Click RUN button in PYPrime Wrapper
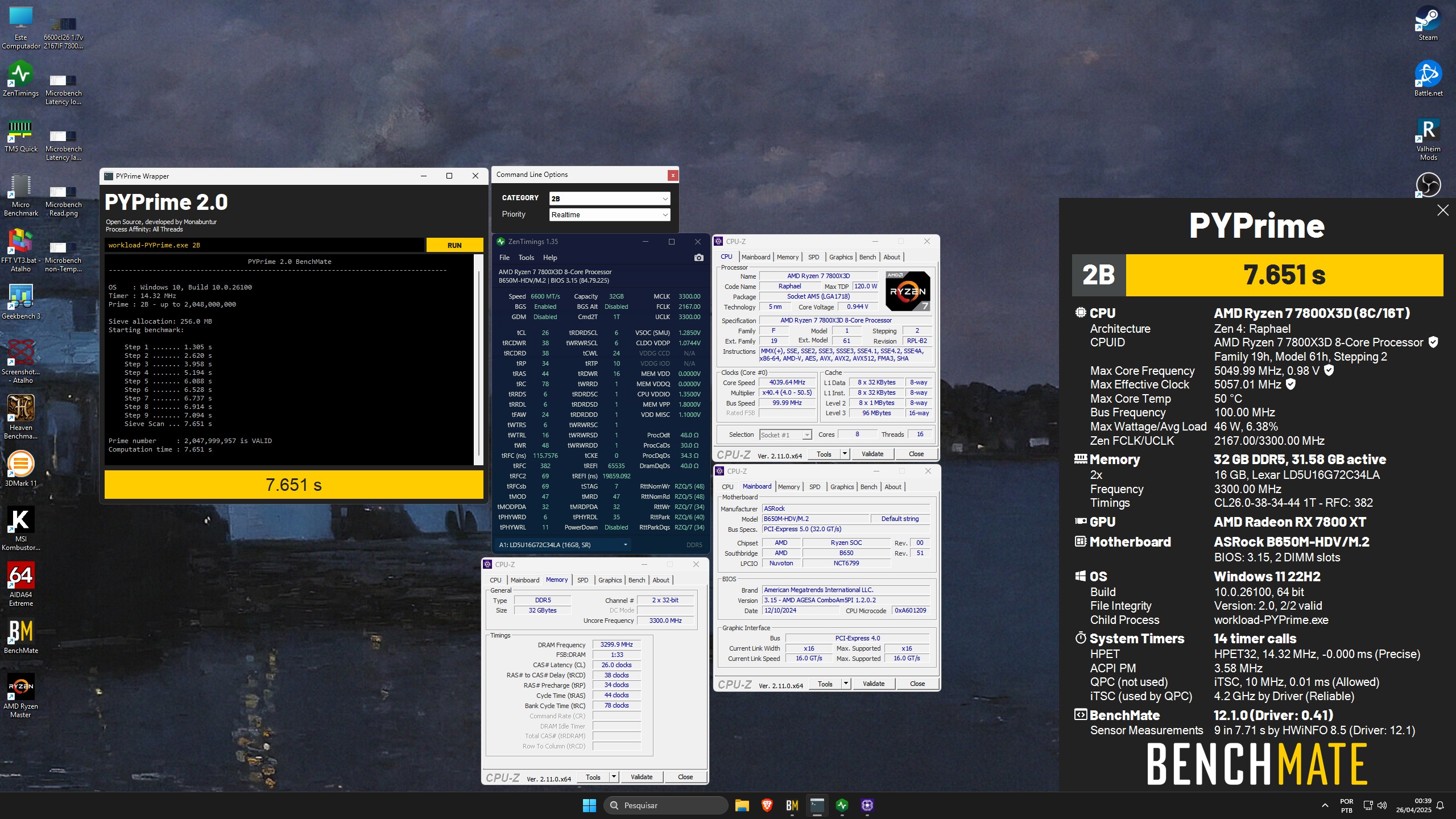The width and height of the screenshot is (1456, 819). (454, 245)
